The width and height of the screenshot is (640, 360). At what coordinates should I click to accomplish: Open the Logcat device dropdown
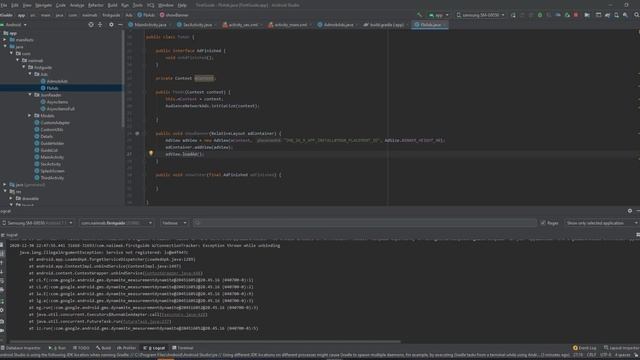point(37,223)
